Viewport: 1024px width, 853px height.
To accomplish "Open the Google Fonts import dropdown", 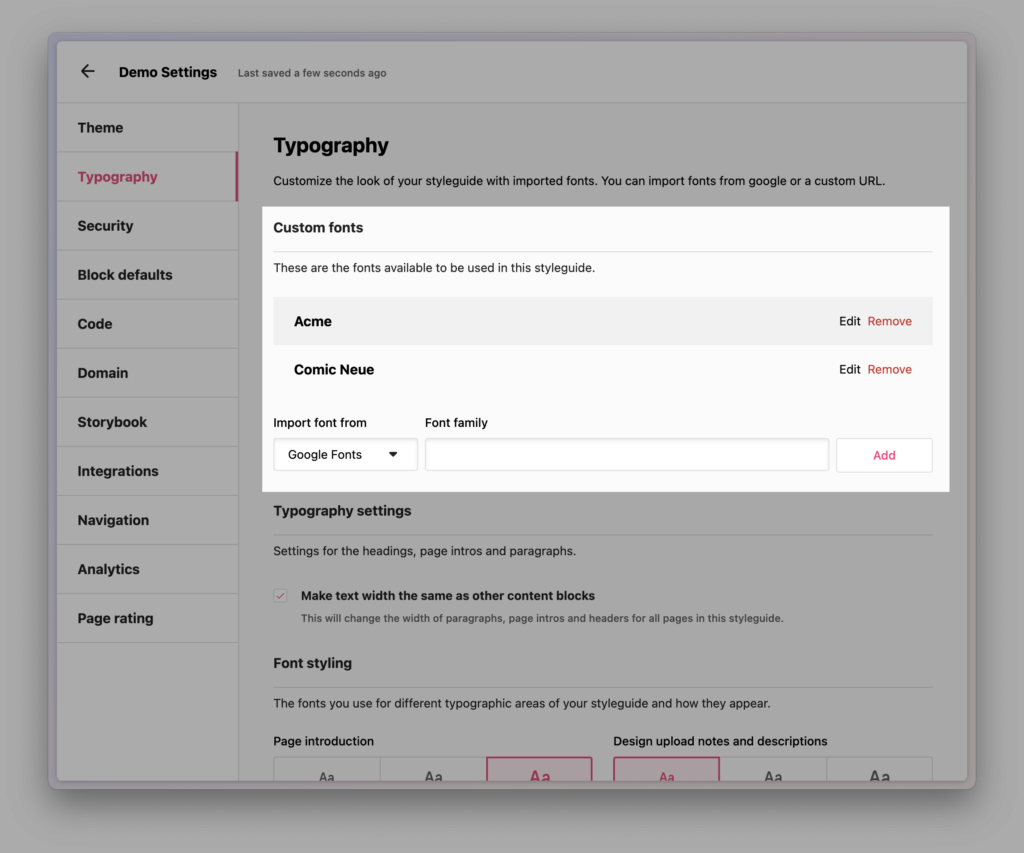I will (345, 455).
